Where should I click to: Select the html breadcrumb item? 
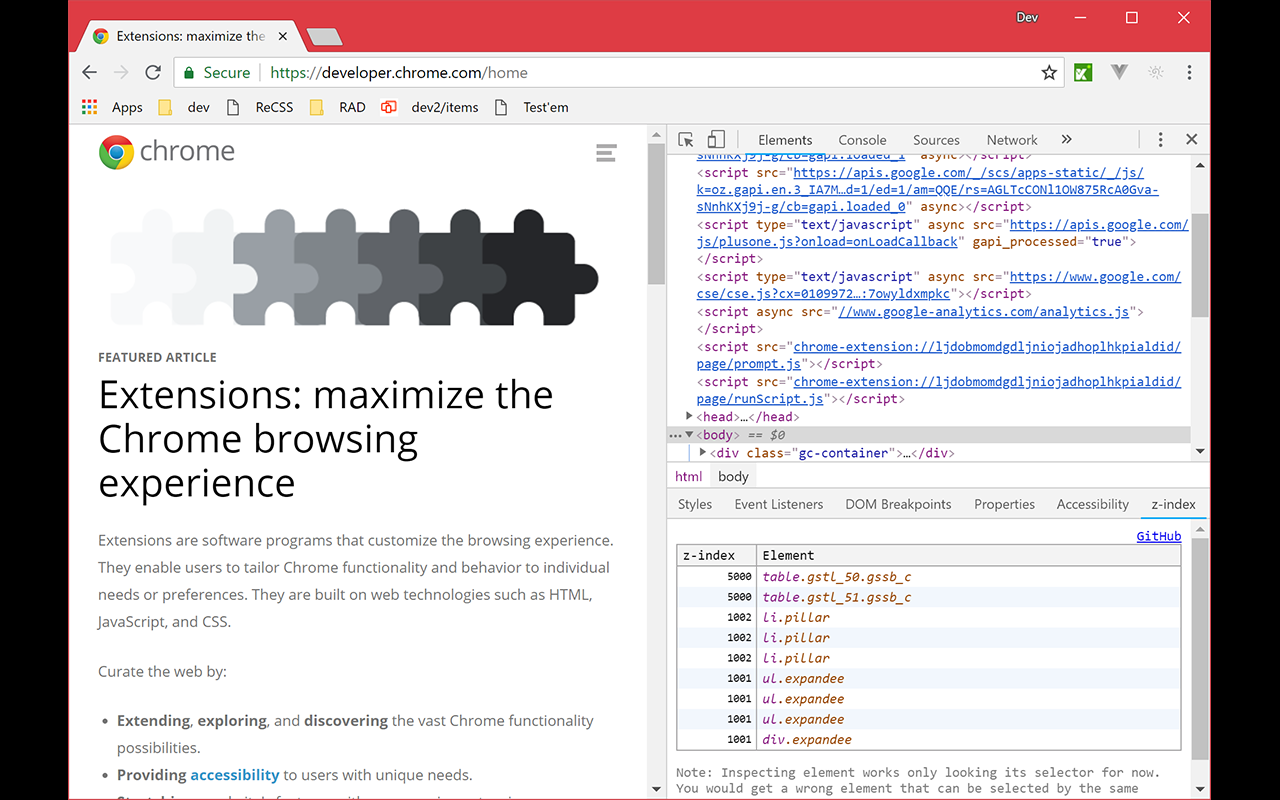pyautogui.click(x=688, y=476)
